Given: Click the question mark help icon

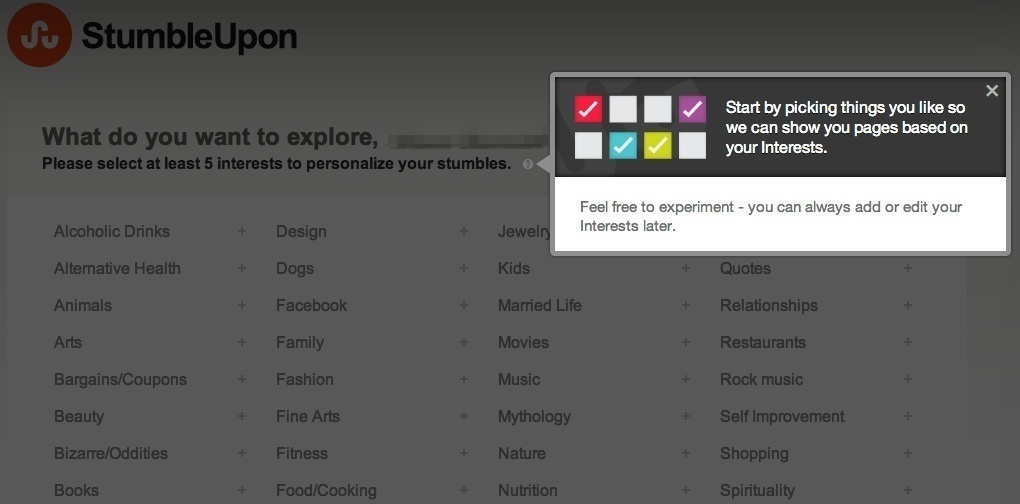Looking at the screenshot, I should [528, 165].
